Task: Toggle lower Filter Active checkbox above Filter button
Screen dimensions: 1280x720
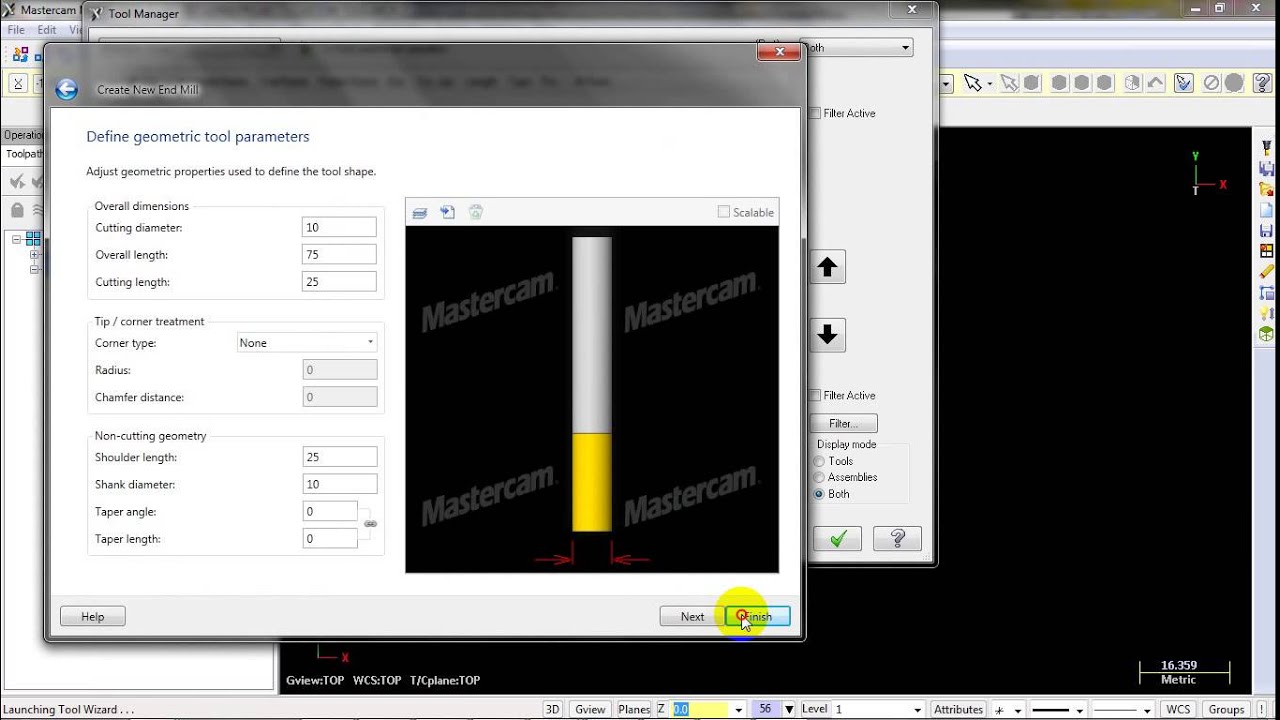Action: 815,395
